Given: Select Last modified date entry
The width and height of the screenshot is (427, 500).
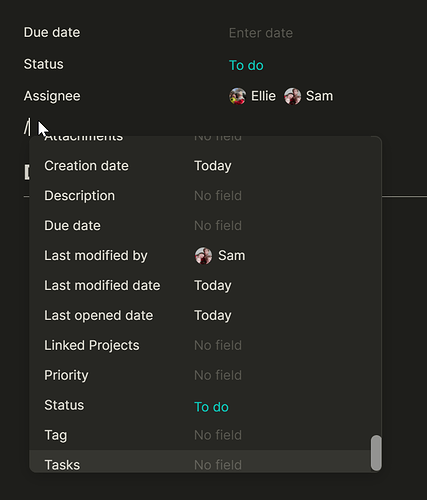Looking at the screenshot, I should (x=205, y=286).
